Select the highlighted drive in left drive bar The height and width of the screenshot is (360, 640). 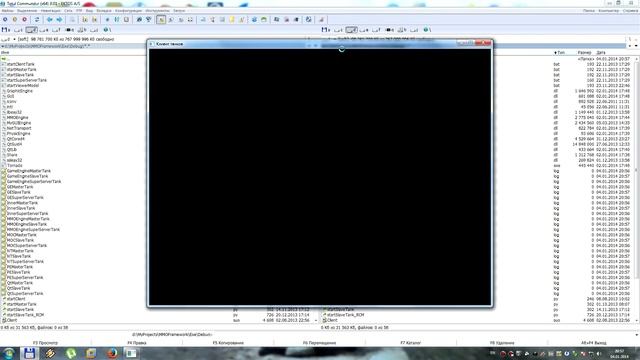[x=31, y=30]
